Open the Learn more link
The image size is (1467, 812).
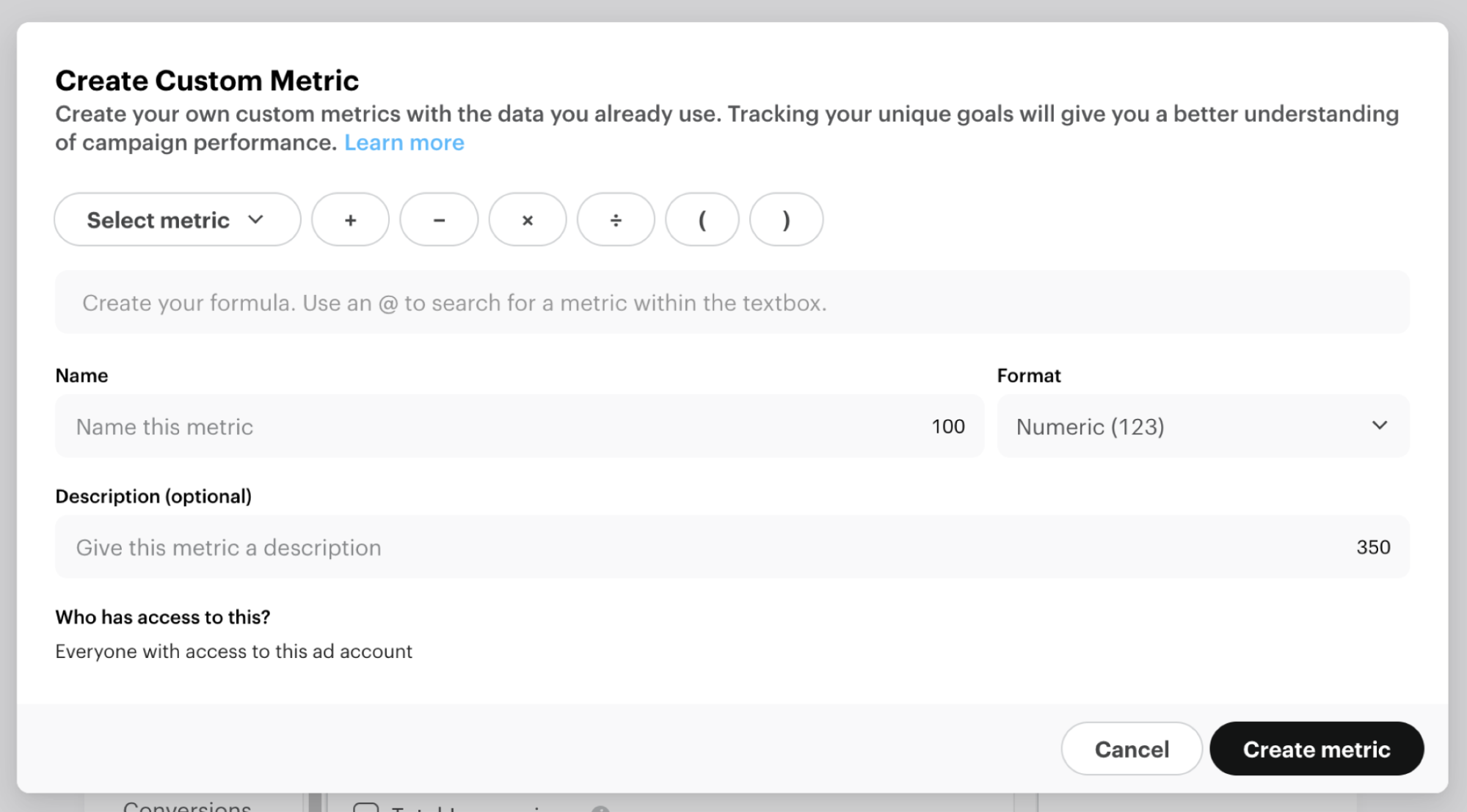point(404,142)
